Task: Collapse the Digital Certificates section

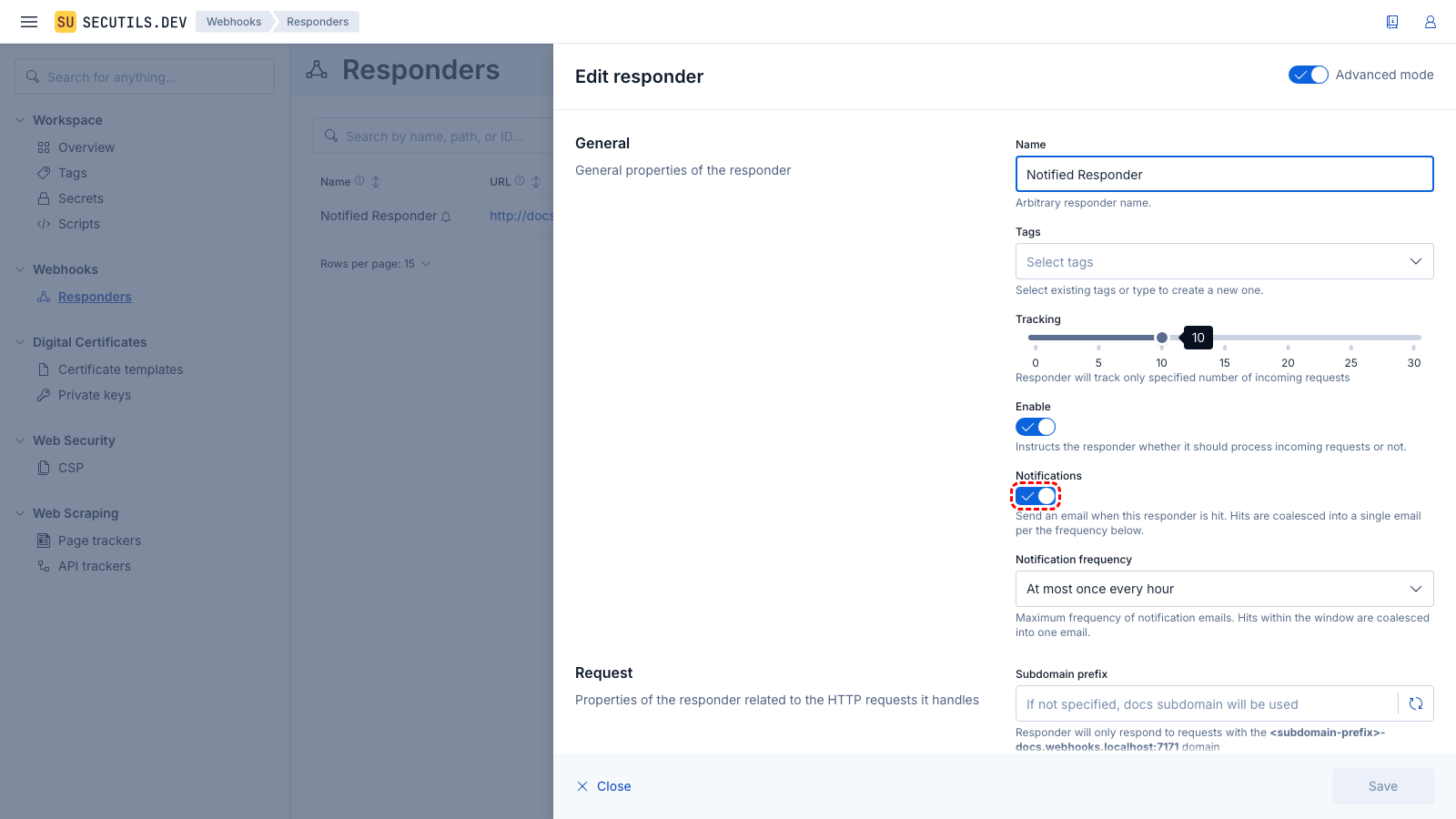Action: 20,342
